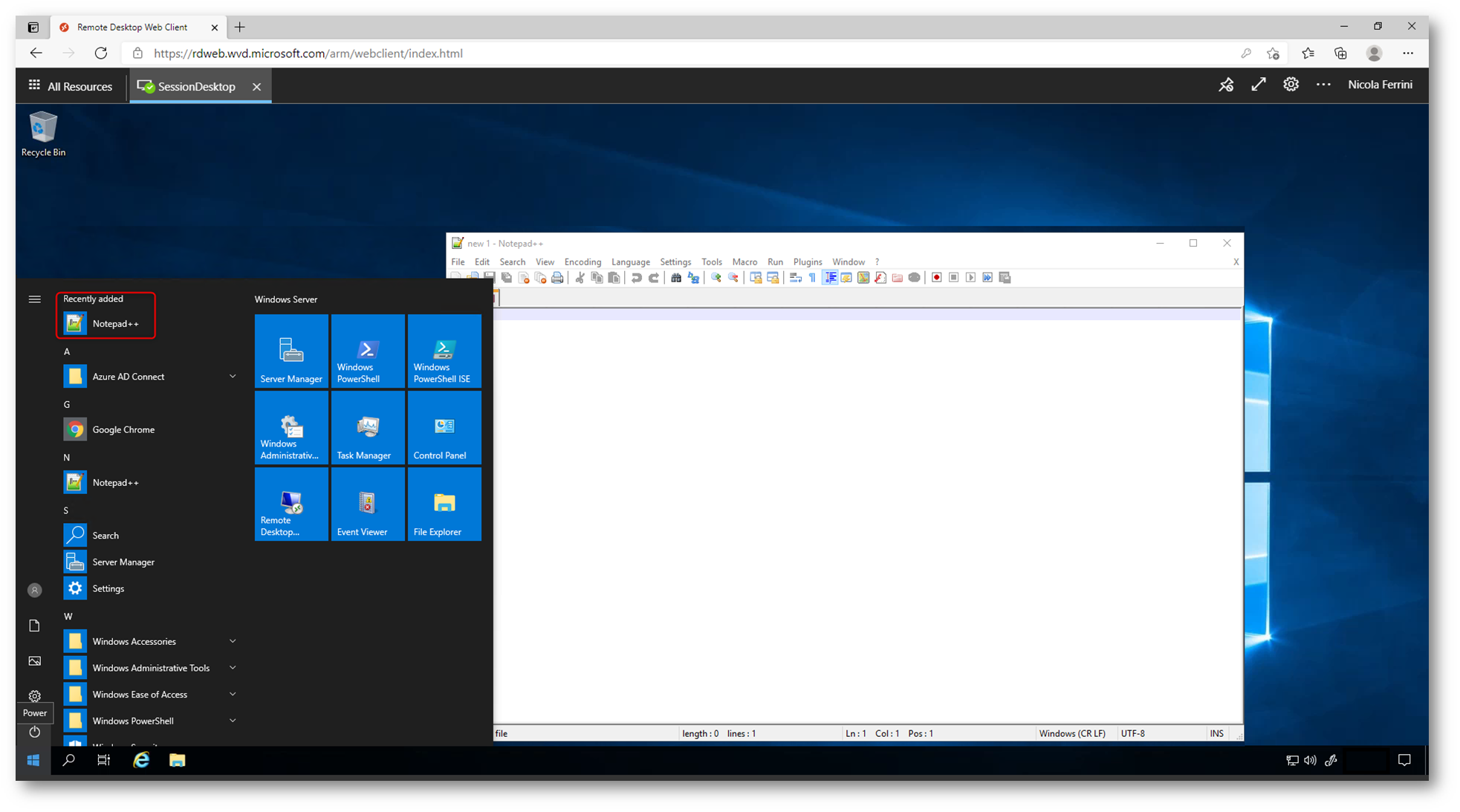1460x812 pixels.
Task: Click the Cut scissors icon in toolbar
Action: click(x=580, y=278)
